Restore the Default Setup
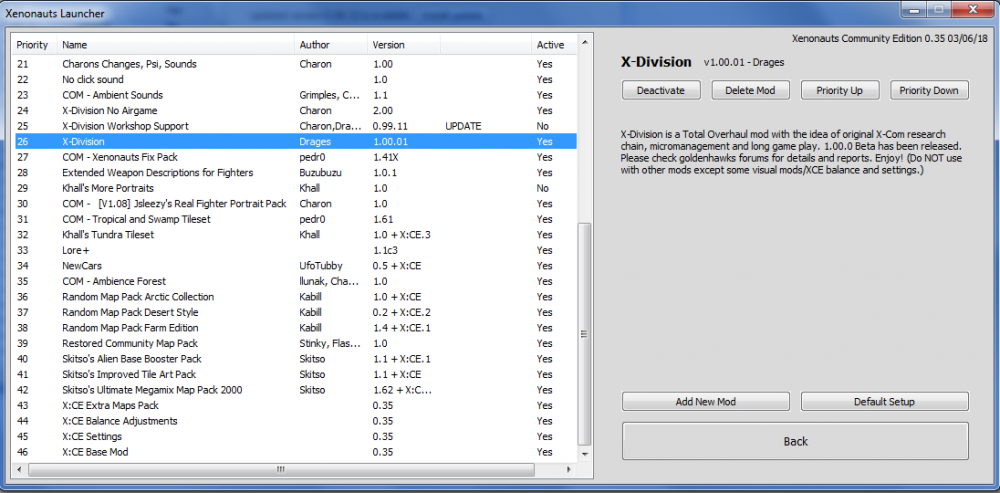 [884, 402]
